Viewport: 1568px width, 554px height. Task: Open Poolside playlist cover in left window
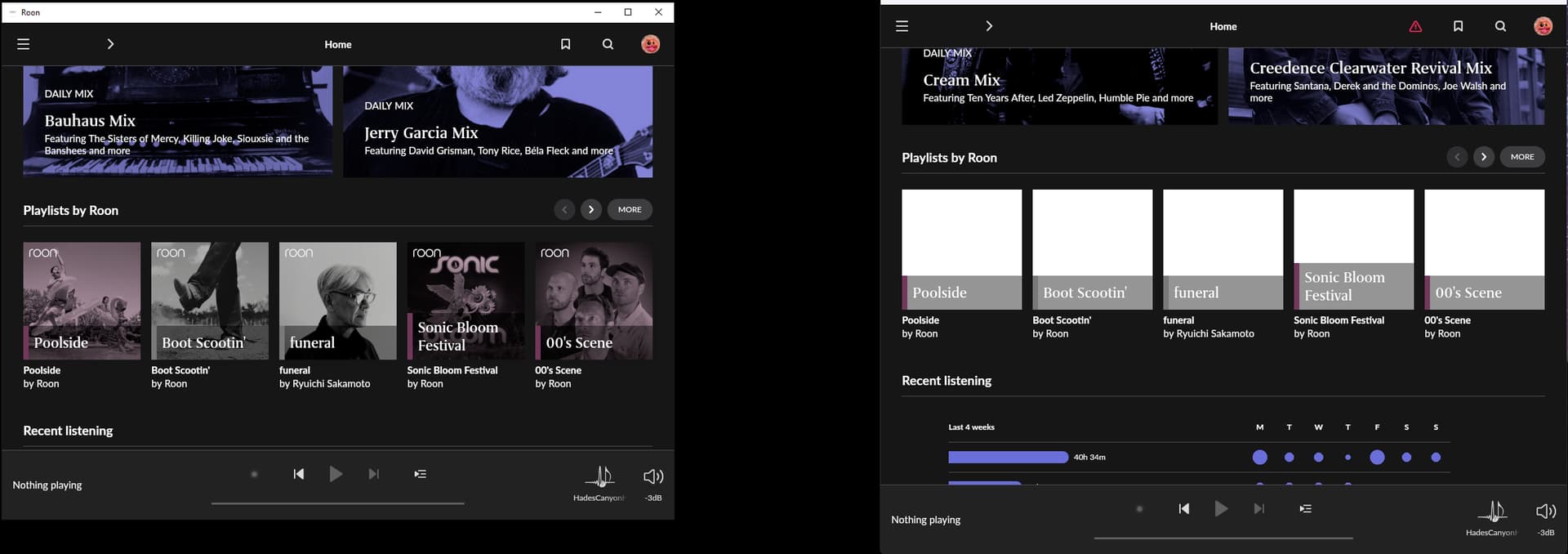click(82, 301)
